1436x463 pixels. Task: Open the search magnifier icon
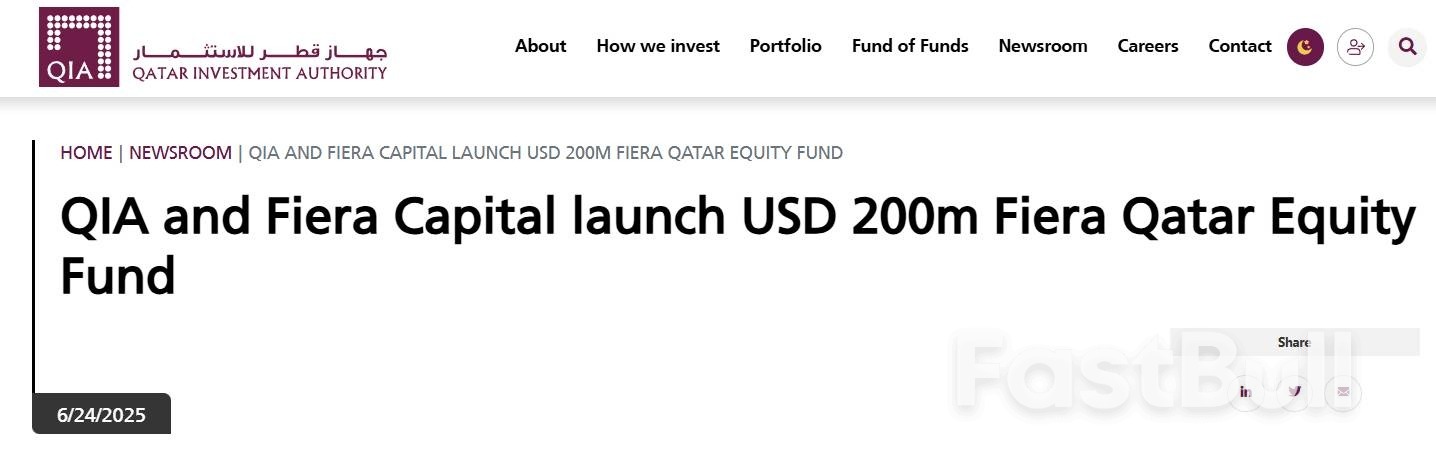[x=1407, y=47]
